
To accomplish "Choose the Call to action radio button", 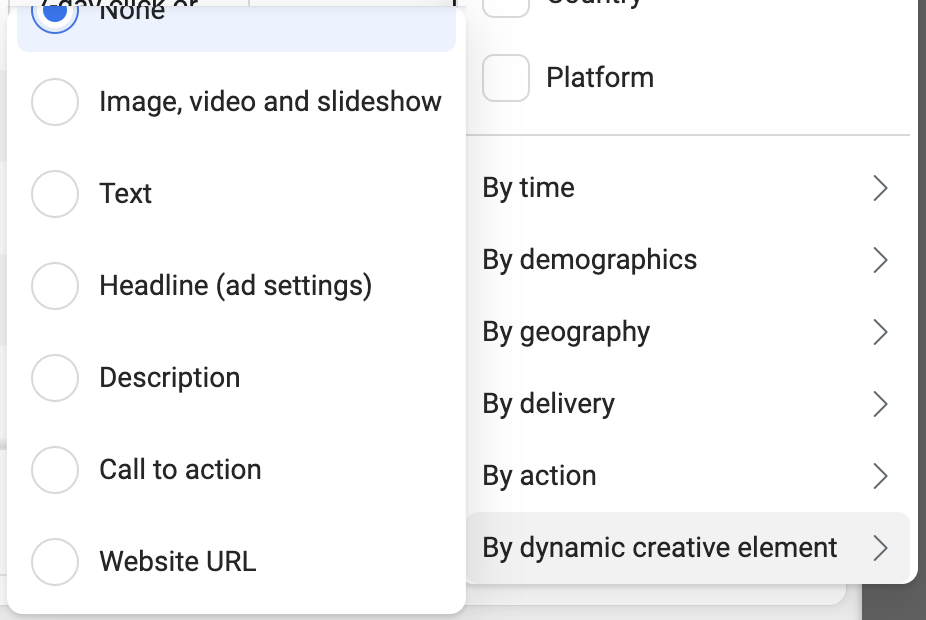I will pyautogui.click(x=55, y=470).
